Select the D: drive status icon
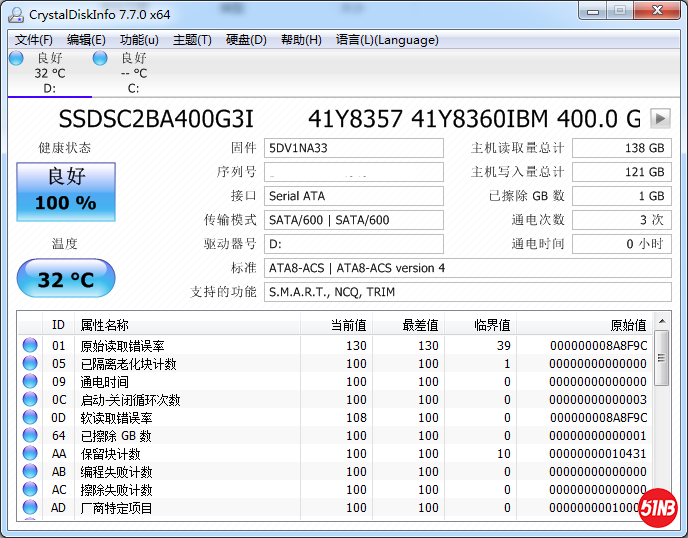688x538 pixels. (x=16, y=58)
